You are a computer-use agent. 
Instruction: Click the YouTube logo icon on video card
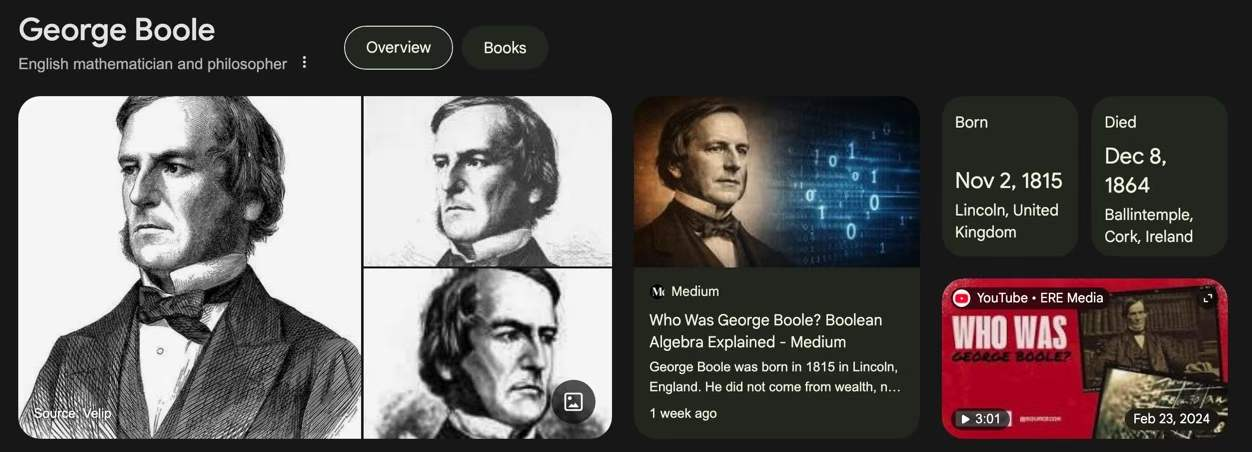pyautogui.click(x=961, y=298)
